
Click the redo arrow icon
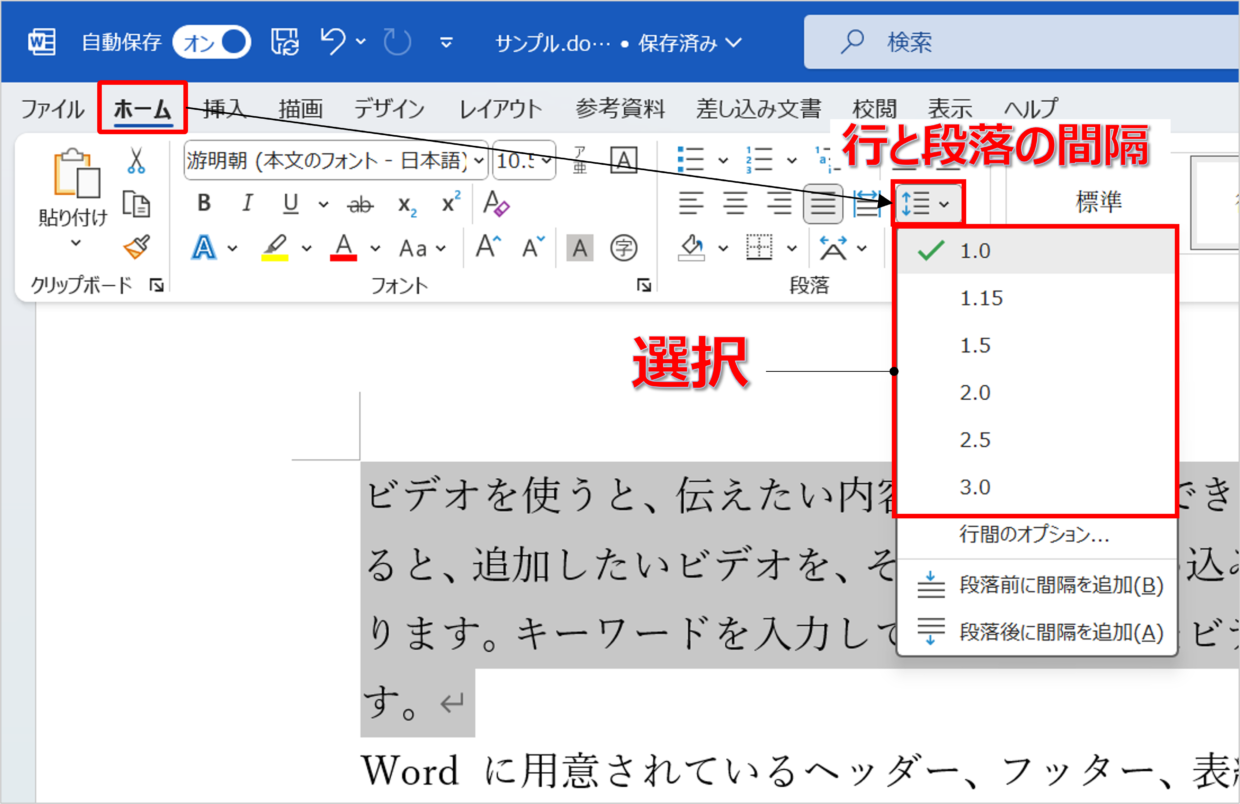(397, 42)
